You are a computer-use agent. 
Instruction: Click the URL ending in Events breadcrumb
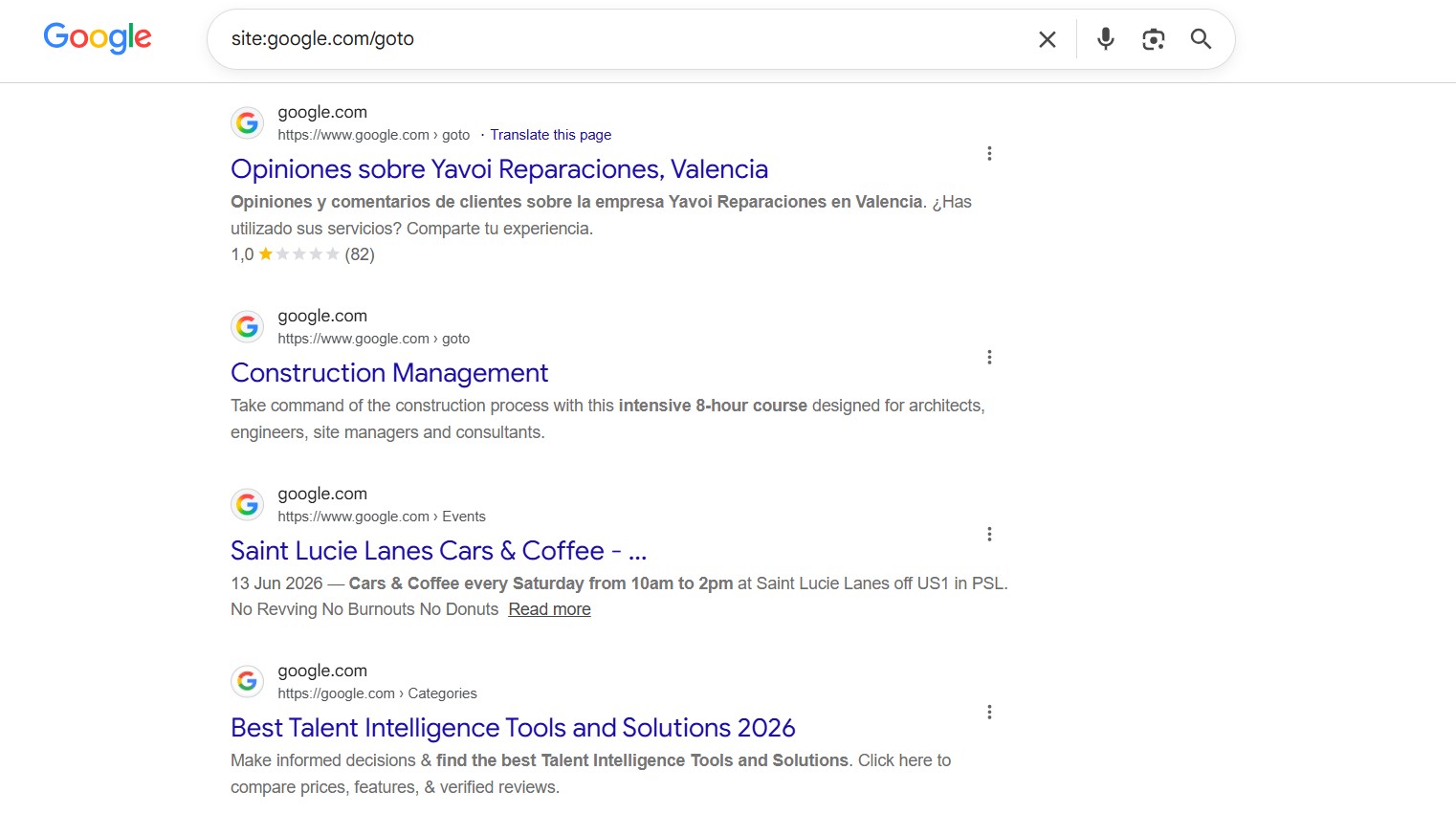[382, 517]
